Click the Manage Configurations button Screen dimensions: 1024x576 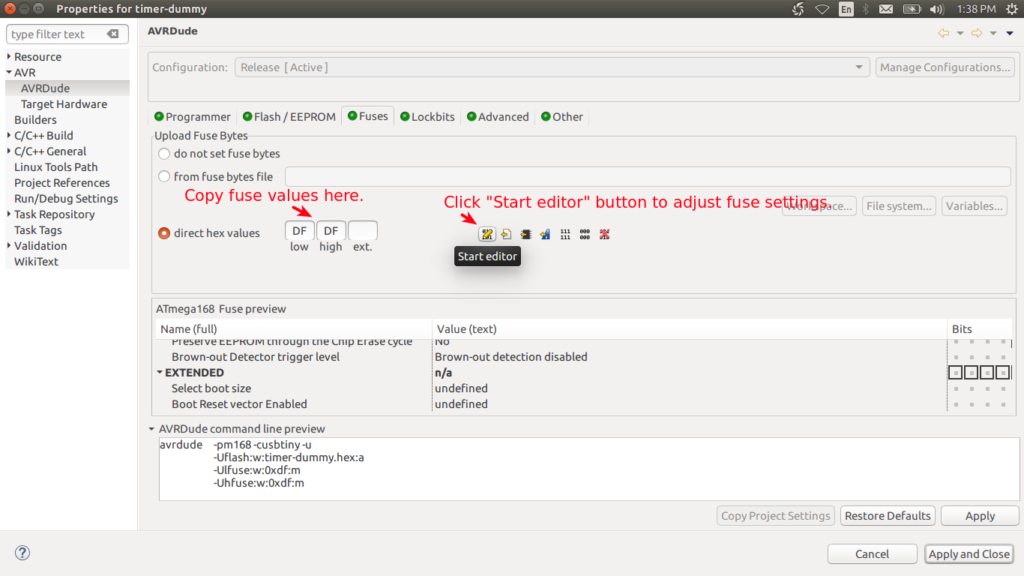point(944,67)
